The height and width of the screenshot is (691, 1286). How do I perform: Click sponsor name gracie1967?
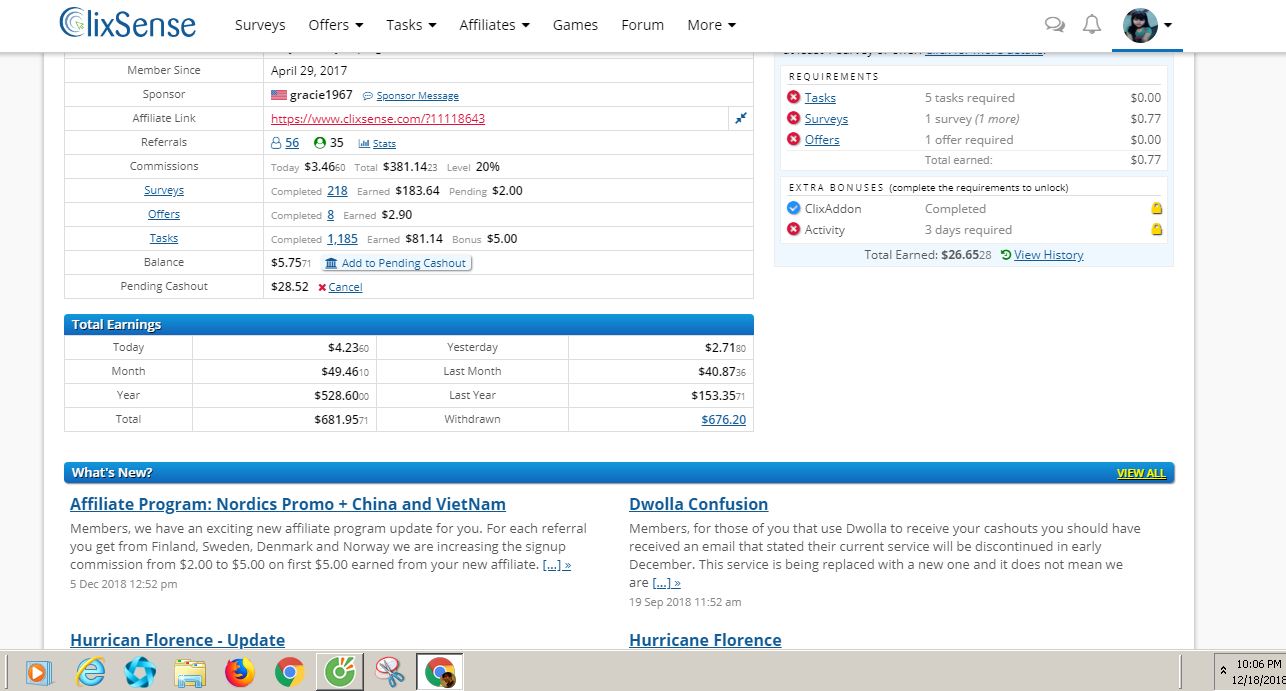point(321,95)
